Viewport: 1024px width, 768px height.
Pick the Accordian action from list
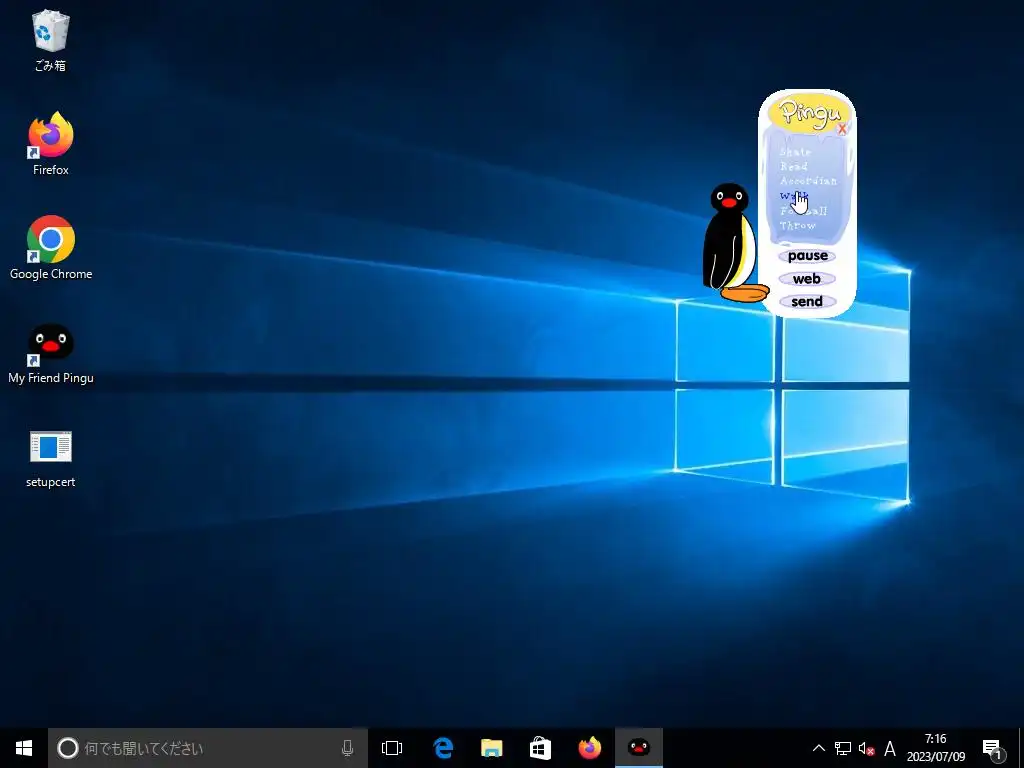808,181
